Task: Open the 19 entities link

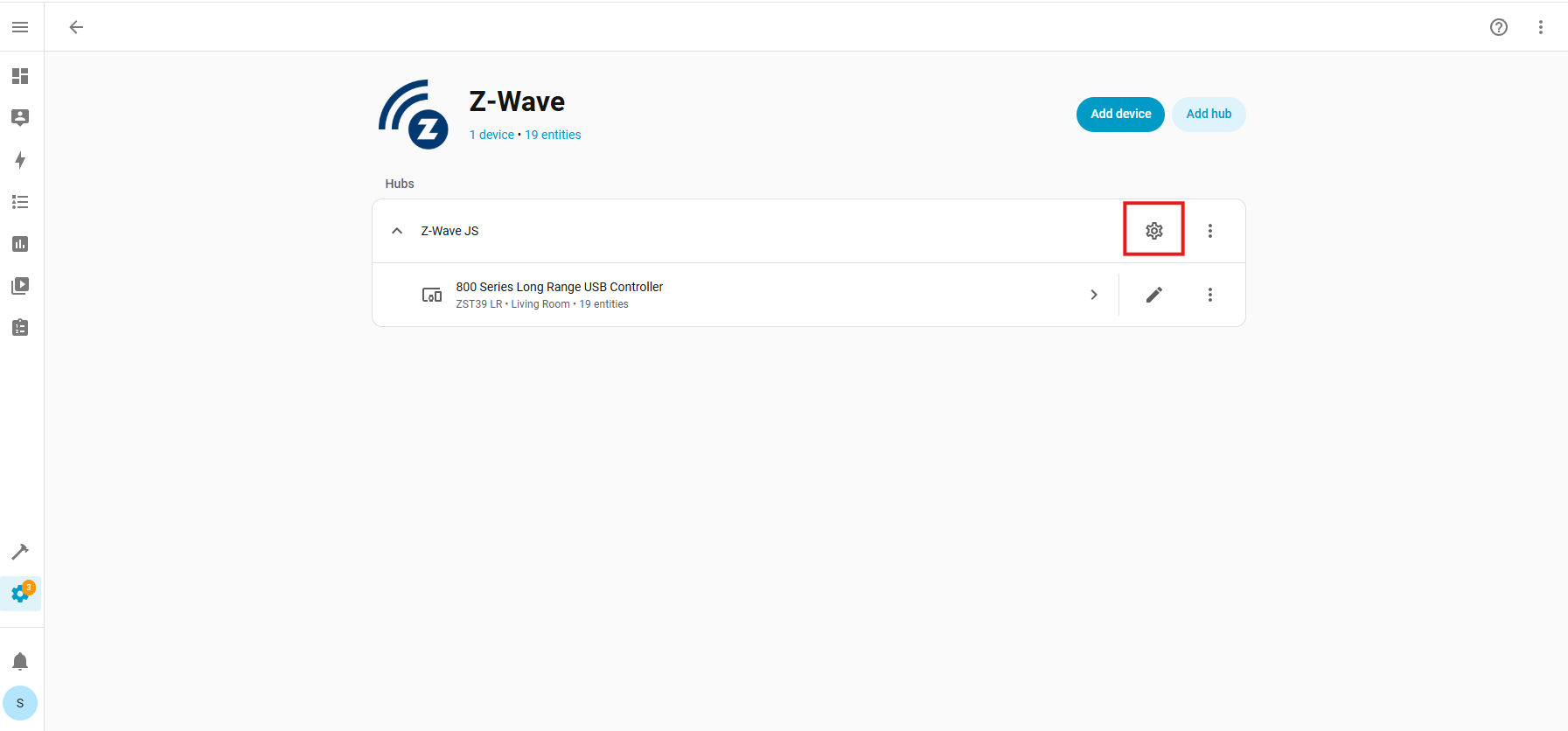Action: 553,135
